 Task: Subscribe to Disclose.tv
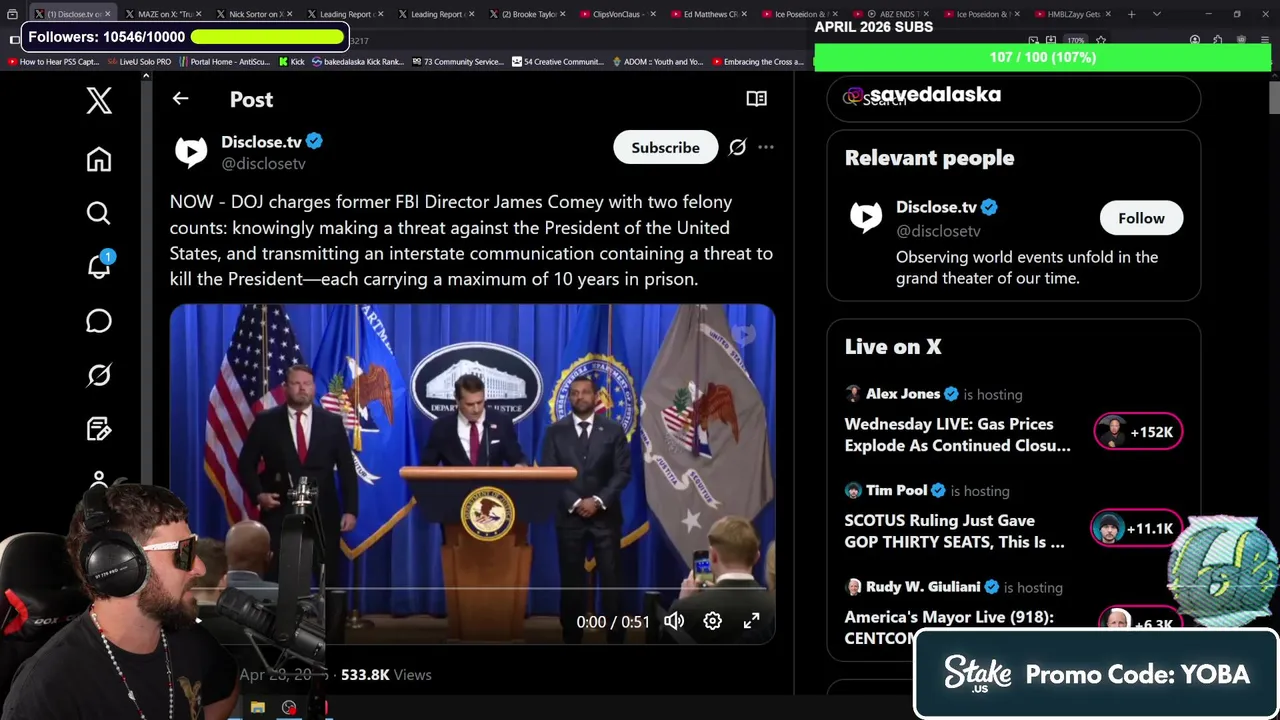coord(665,147)
